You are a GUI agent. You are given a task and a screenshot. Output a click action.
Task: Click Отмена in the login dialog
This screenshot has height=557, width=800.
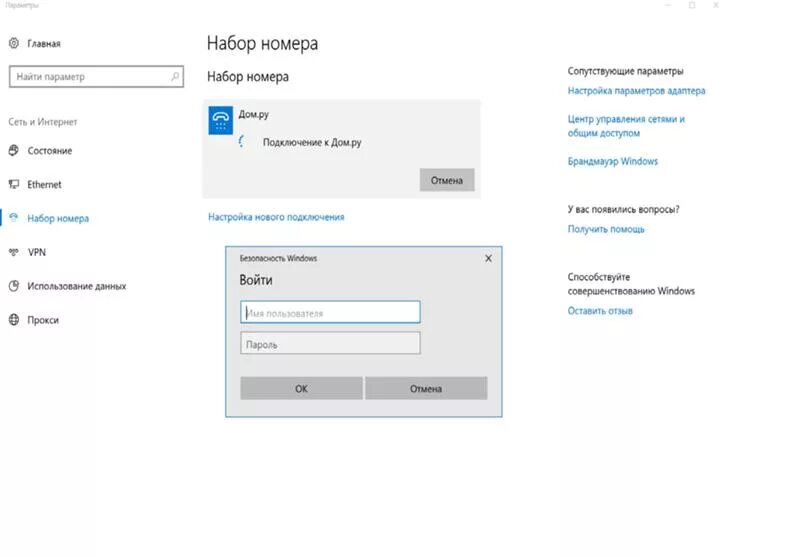click(x=426, y=388)
